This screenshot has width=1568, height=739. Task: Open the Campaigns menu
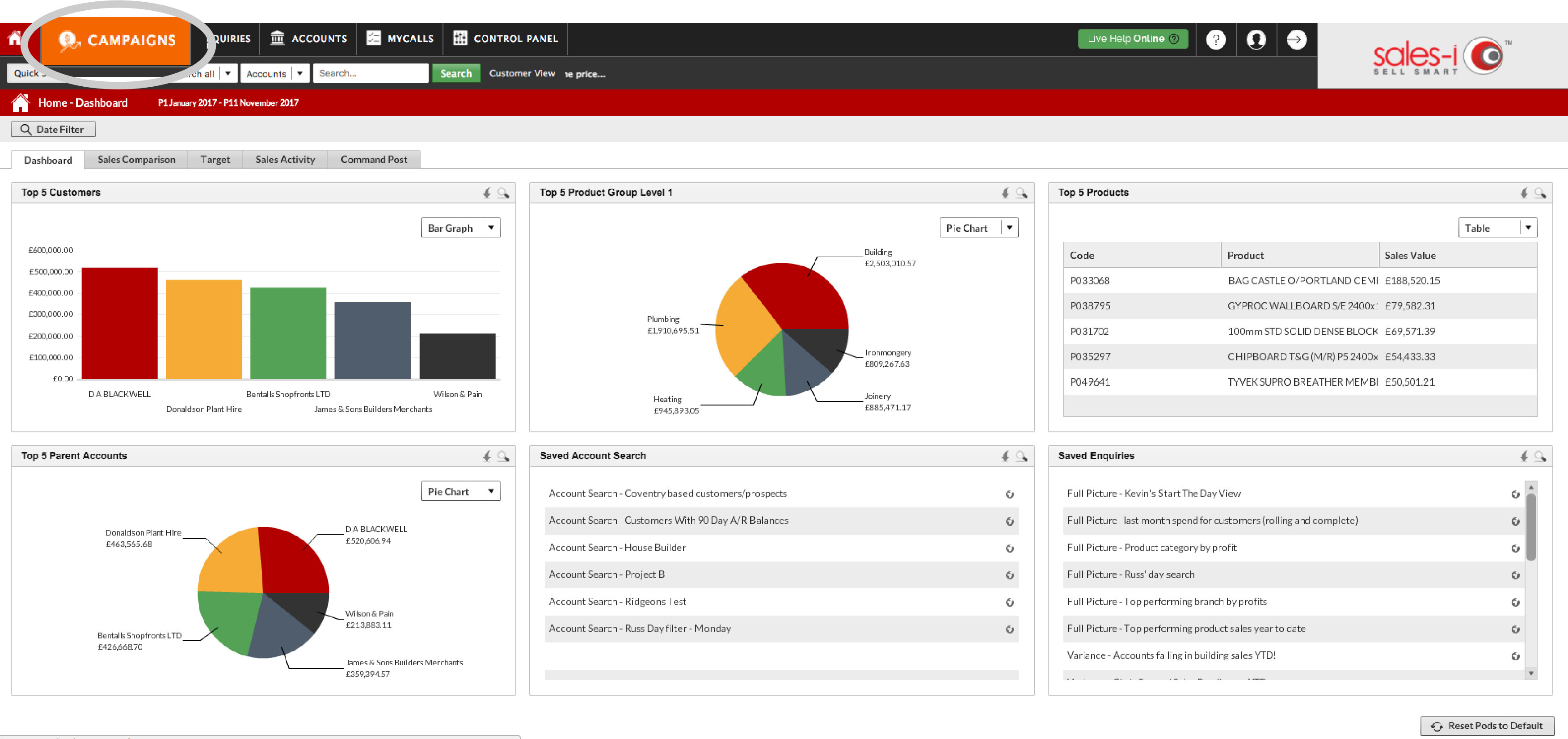pos(117,40)
